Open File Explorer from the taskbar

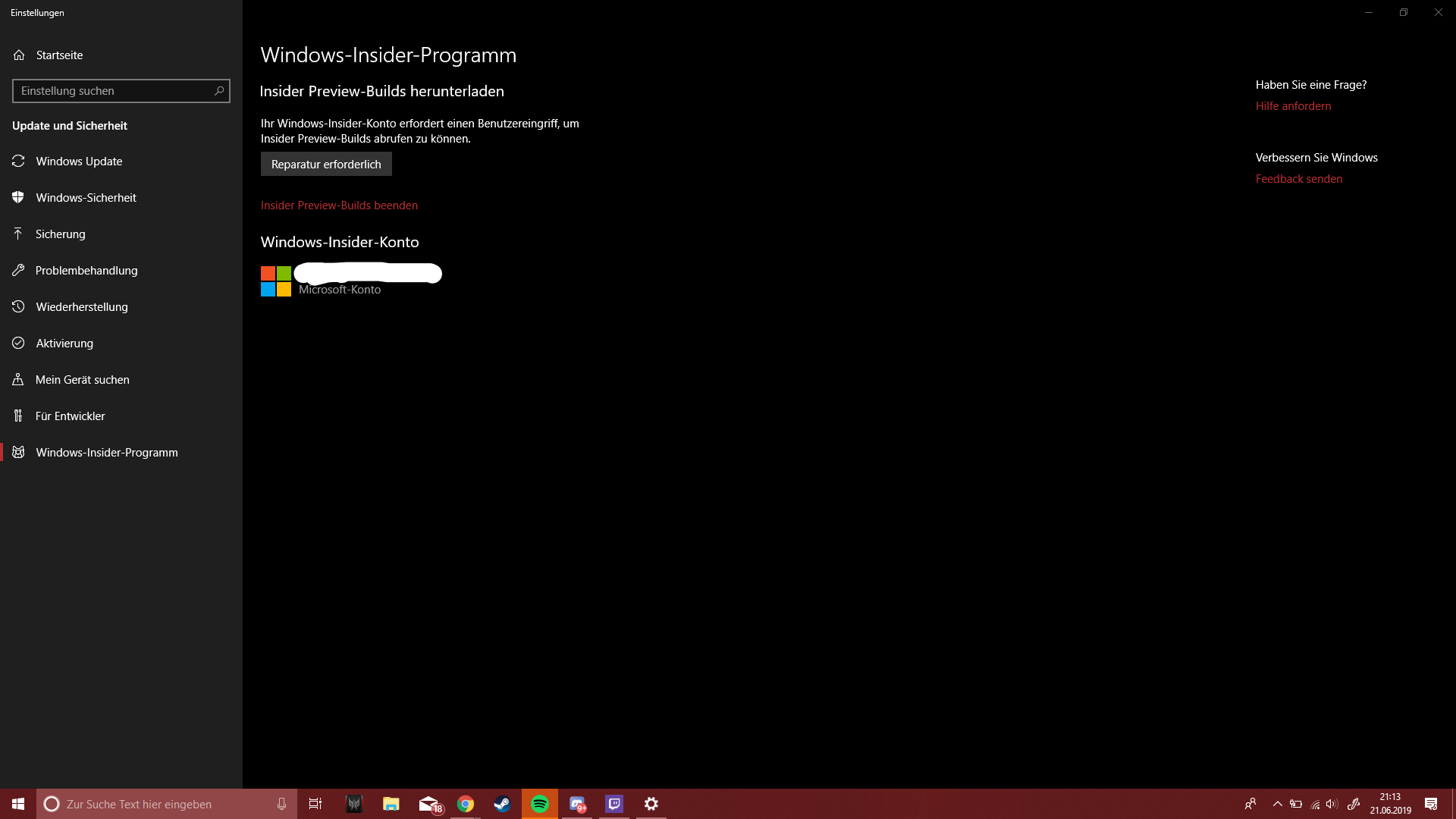(x=391, y=804)
